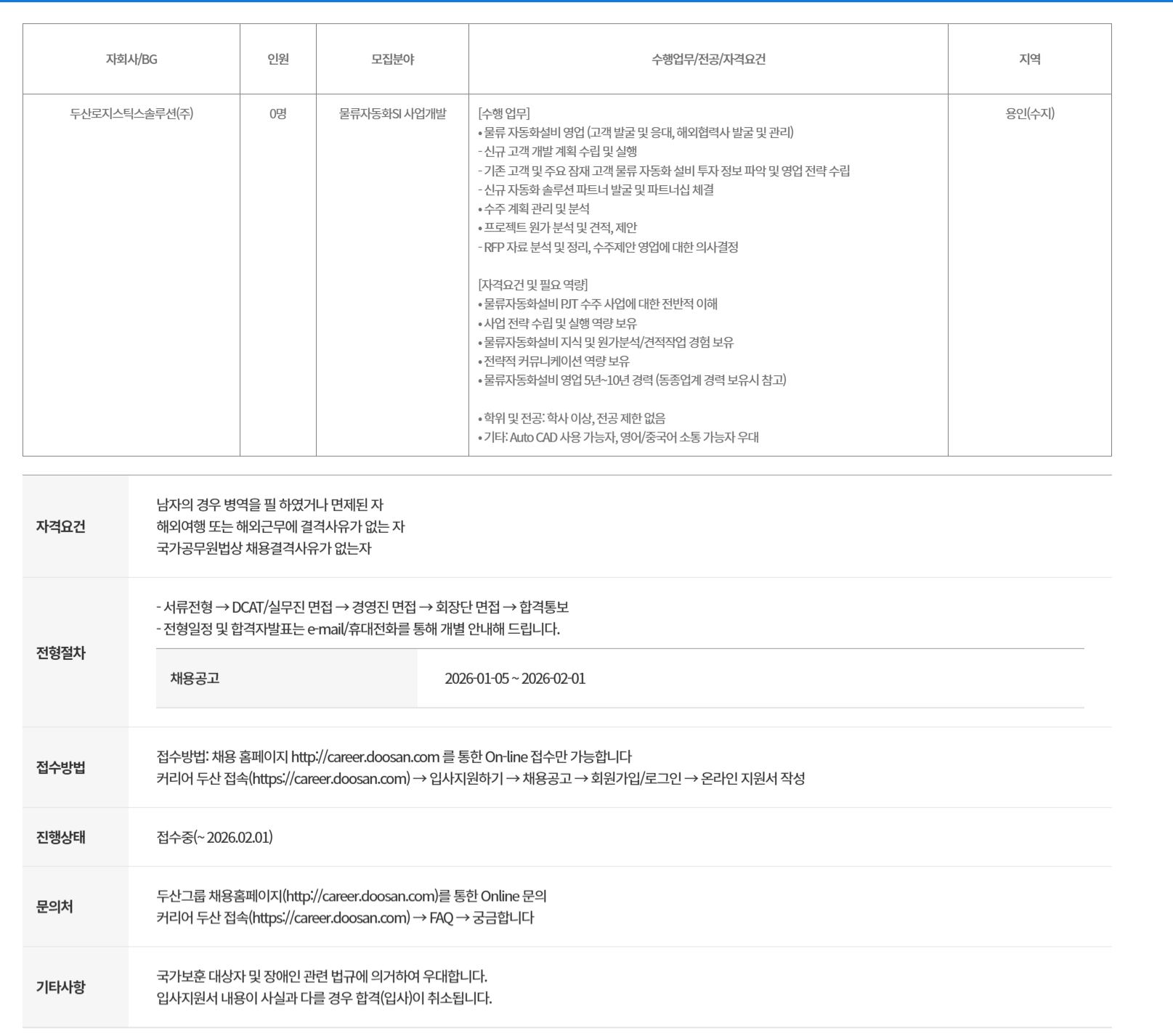Click the 진행상태 row label

tap(61, 838)
